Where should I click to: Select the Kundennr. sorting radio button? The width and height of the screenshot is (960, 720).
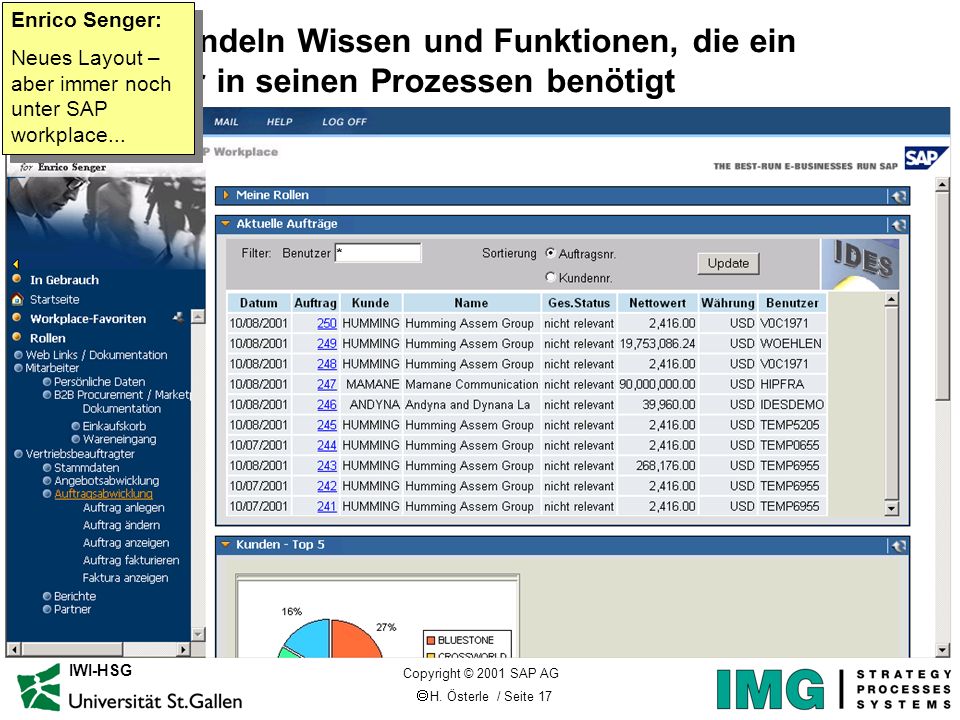coord(550,277)
